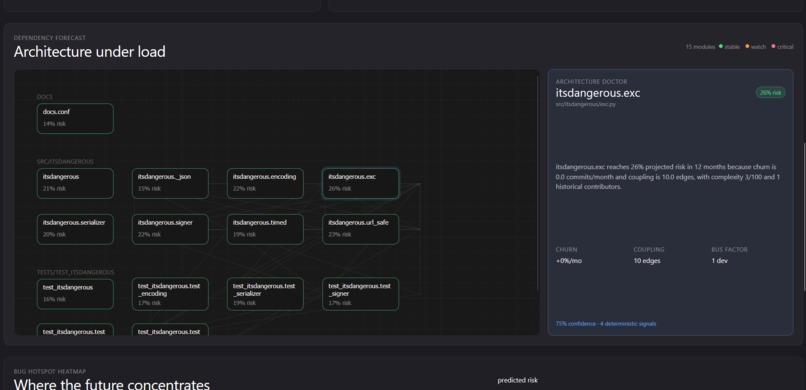Viewport: 806px width, 390px height.
Task: Click the "watch" legend label
Action: click(758, 47)
